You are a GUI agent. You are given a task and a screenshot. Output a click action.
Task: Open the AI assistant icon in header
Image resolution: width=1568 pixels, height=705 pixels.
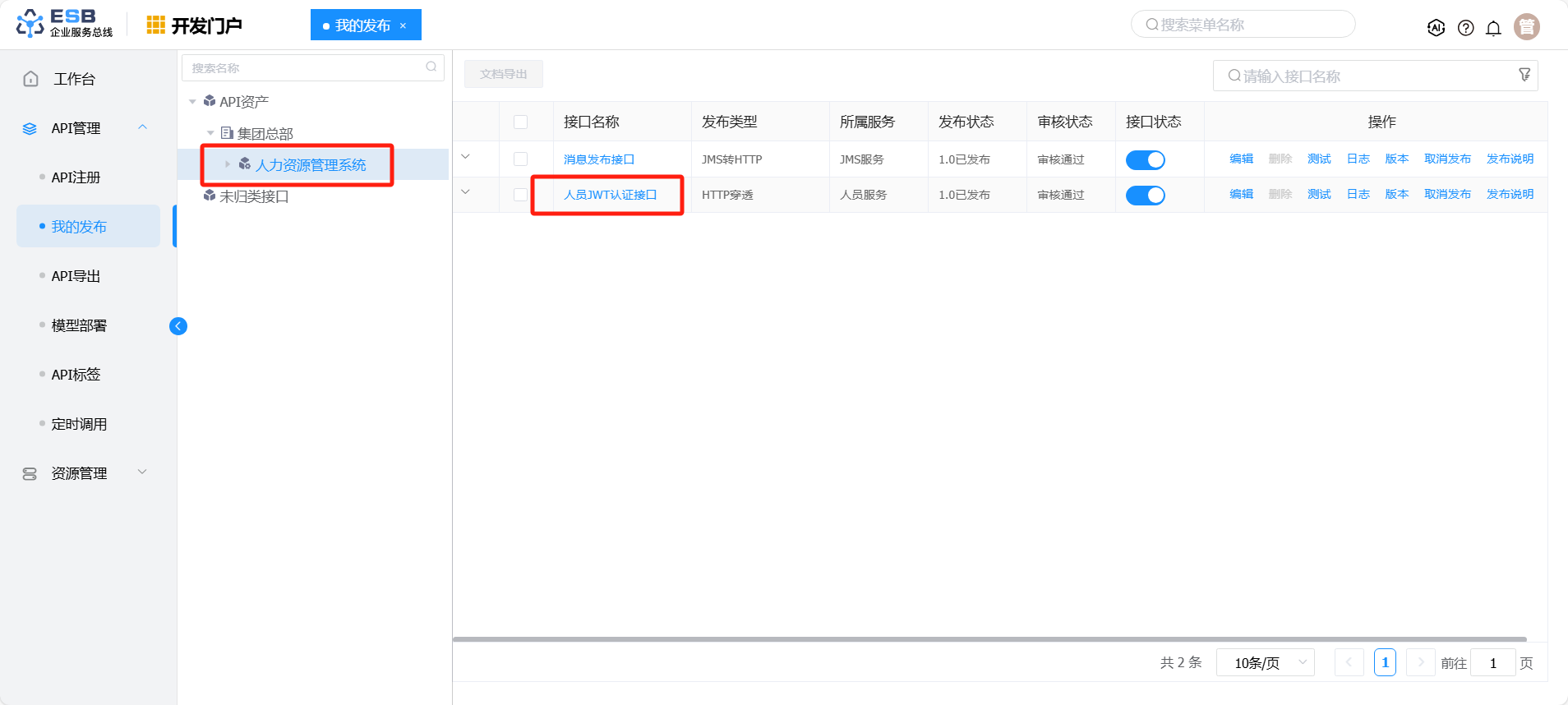click(1436, 28)
